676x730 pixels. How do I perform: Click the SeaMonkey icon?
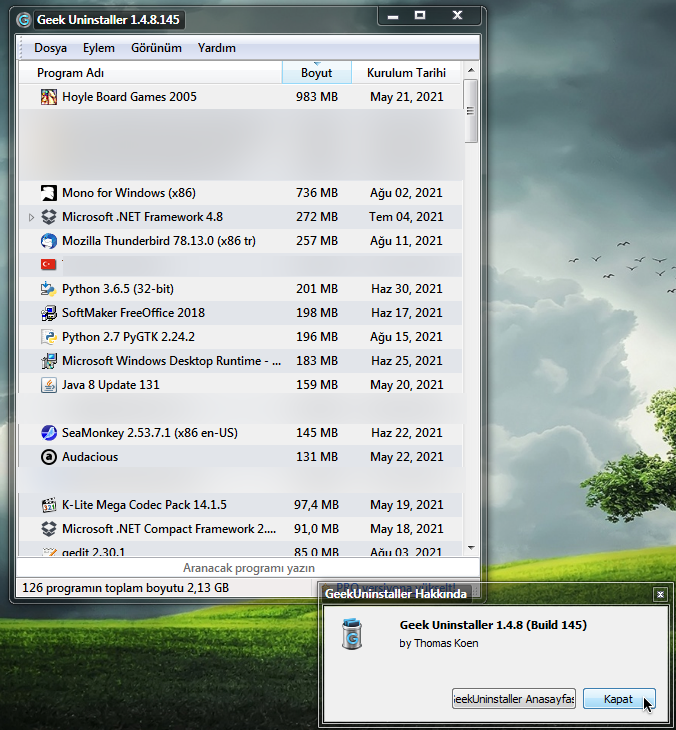48,433
